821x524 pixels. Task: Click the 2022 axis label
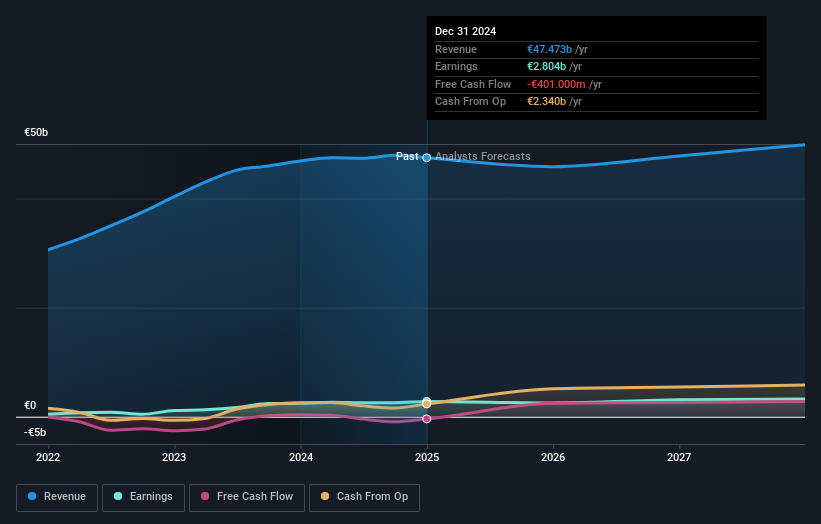click(48, 458)
